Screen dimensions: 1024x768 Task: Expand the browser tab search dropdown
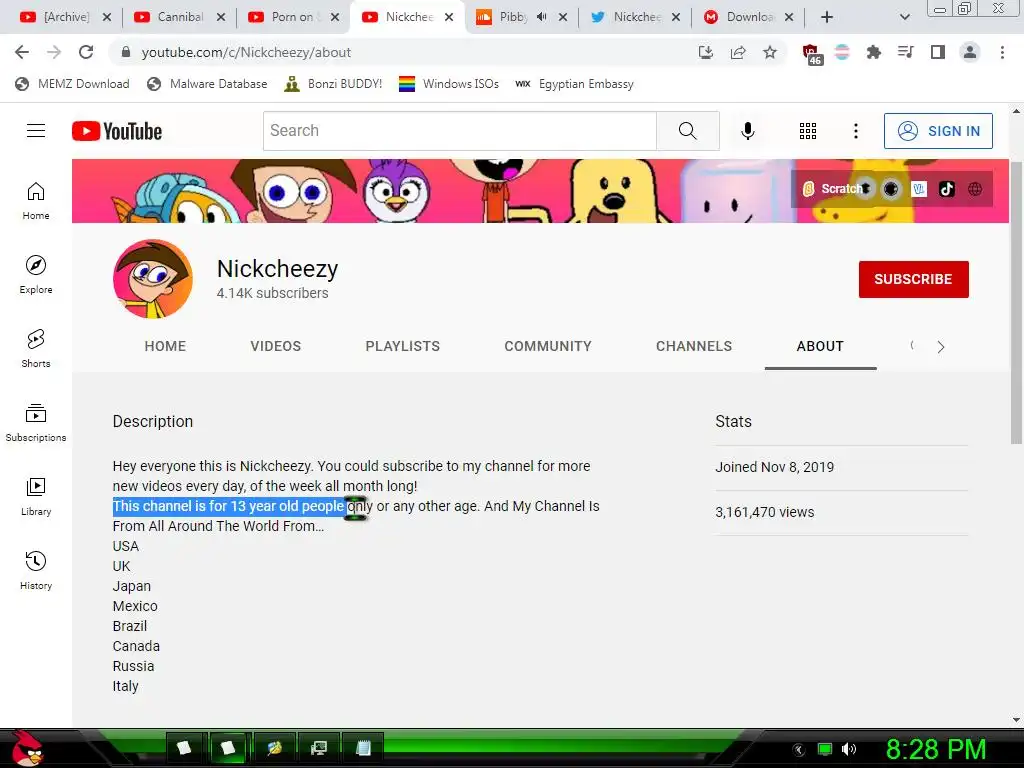point(904,17)
